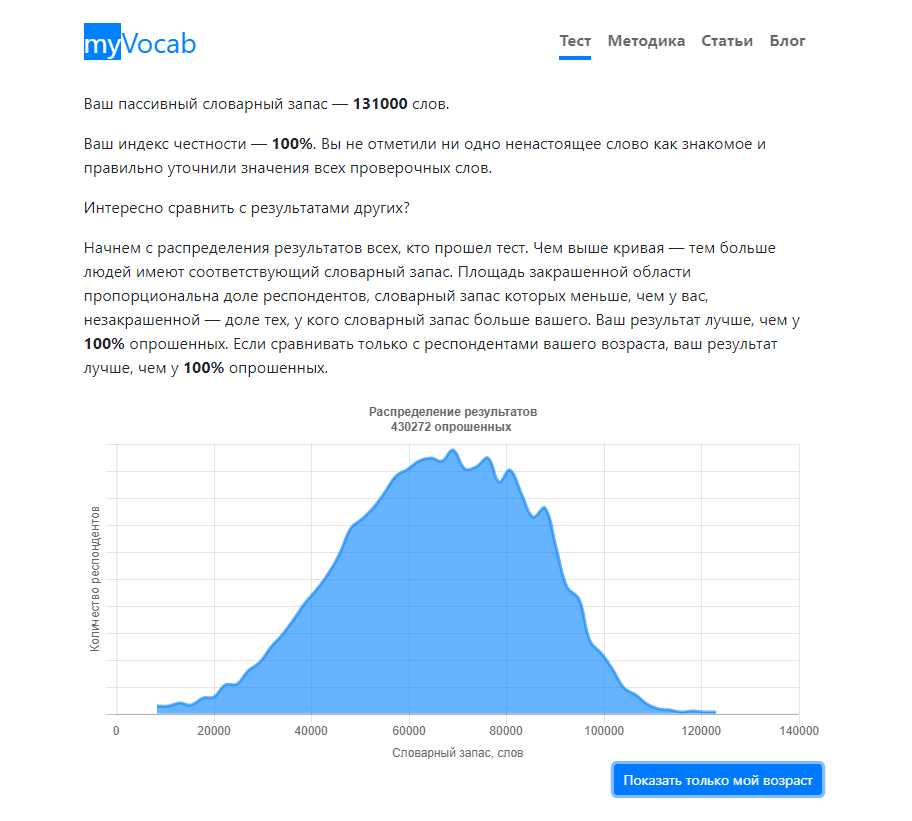Click the 100% honesty index value

(292, 144)
